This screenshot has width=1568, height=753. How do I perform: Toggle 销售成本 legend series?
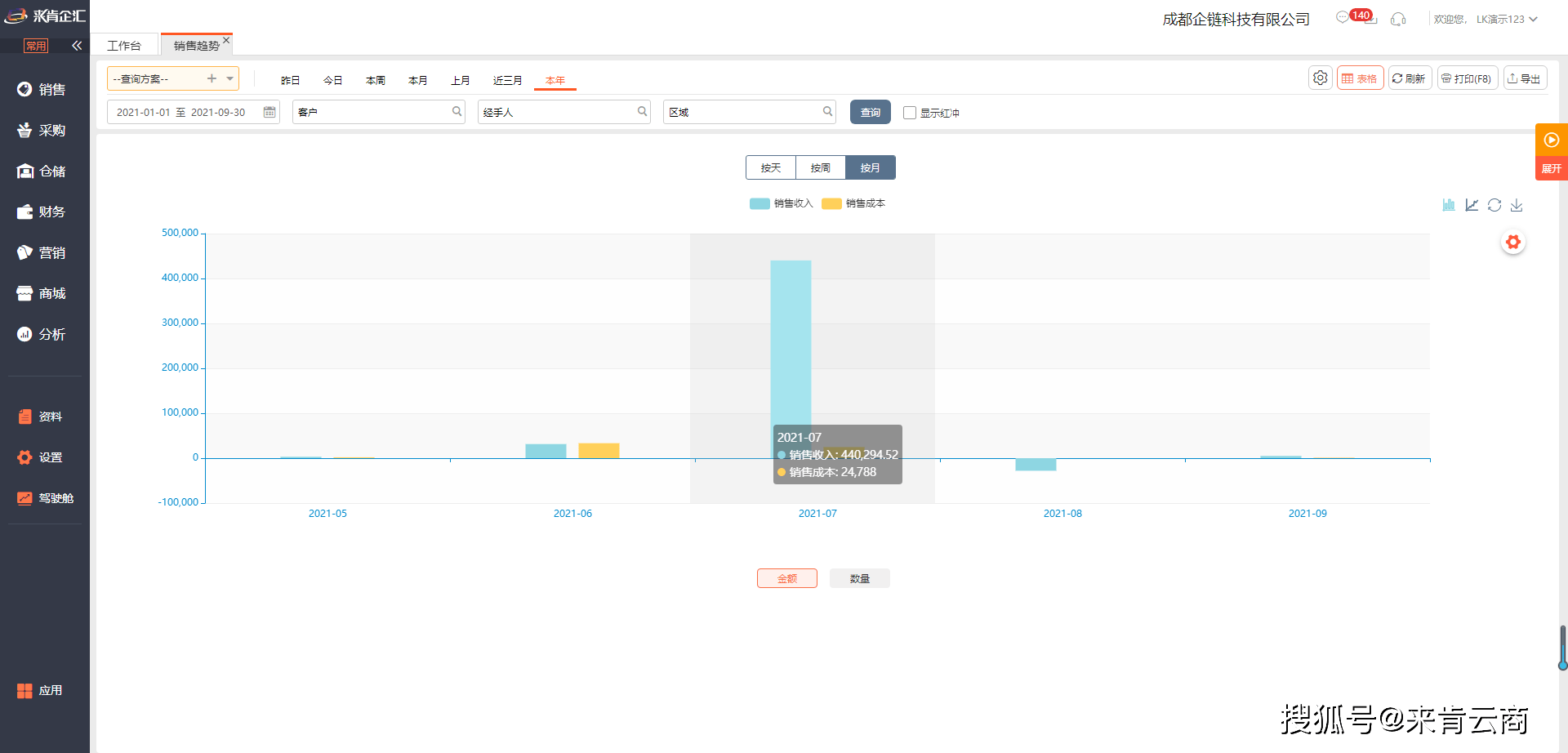coord(853,203)
